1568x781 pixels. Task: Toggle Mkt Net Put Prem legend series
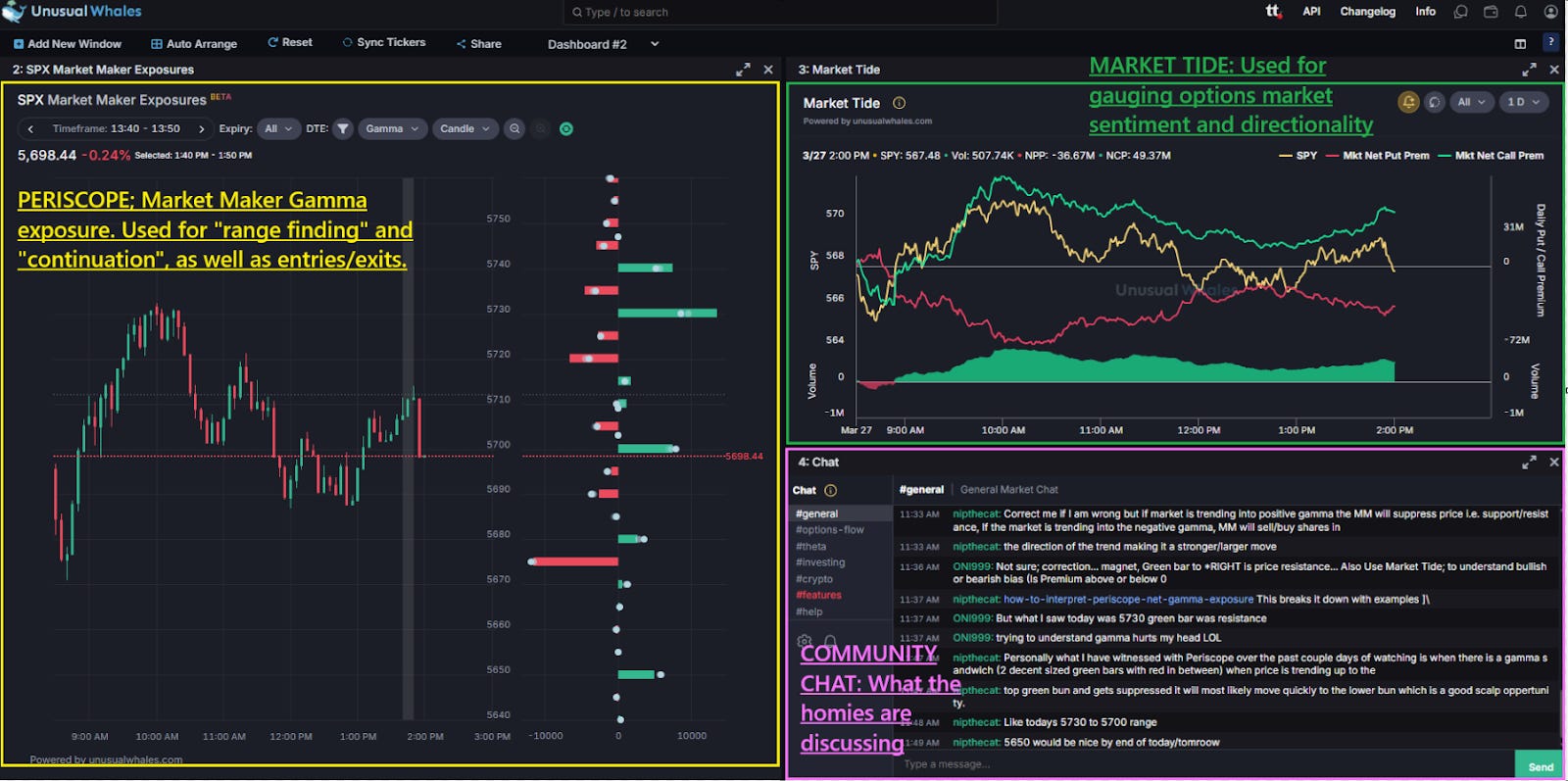click(1377, 156)
